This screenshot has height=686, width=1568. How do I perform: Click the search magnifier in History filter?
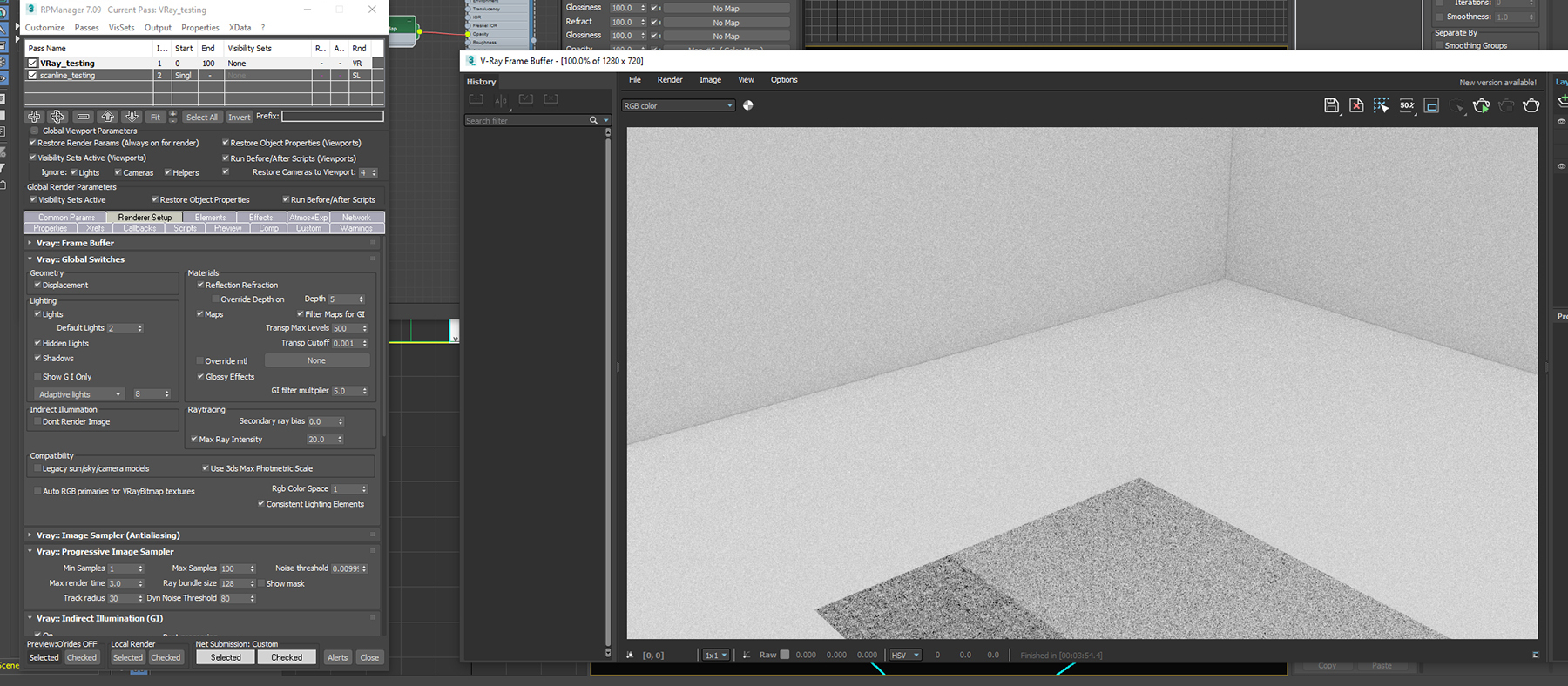tap(593, 120)
